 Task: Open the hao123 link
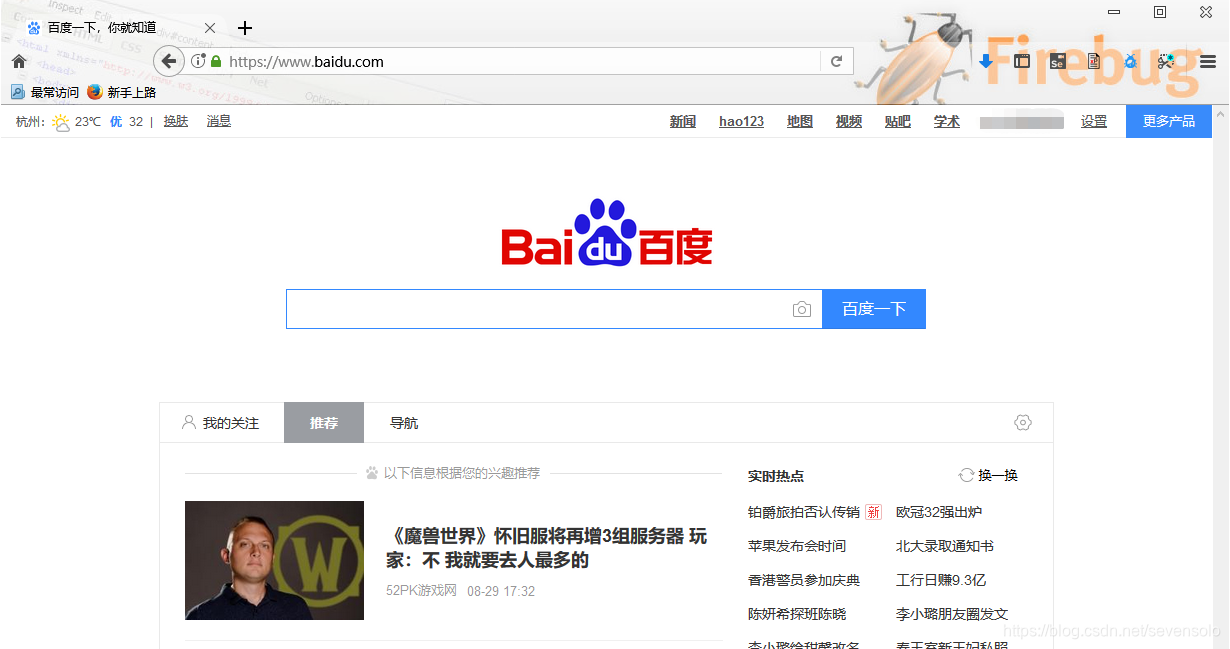[740, 121]
